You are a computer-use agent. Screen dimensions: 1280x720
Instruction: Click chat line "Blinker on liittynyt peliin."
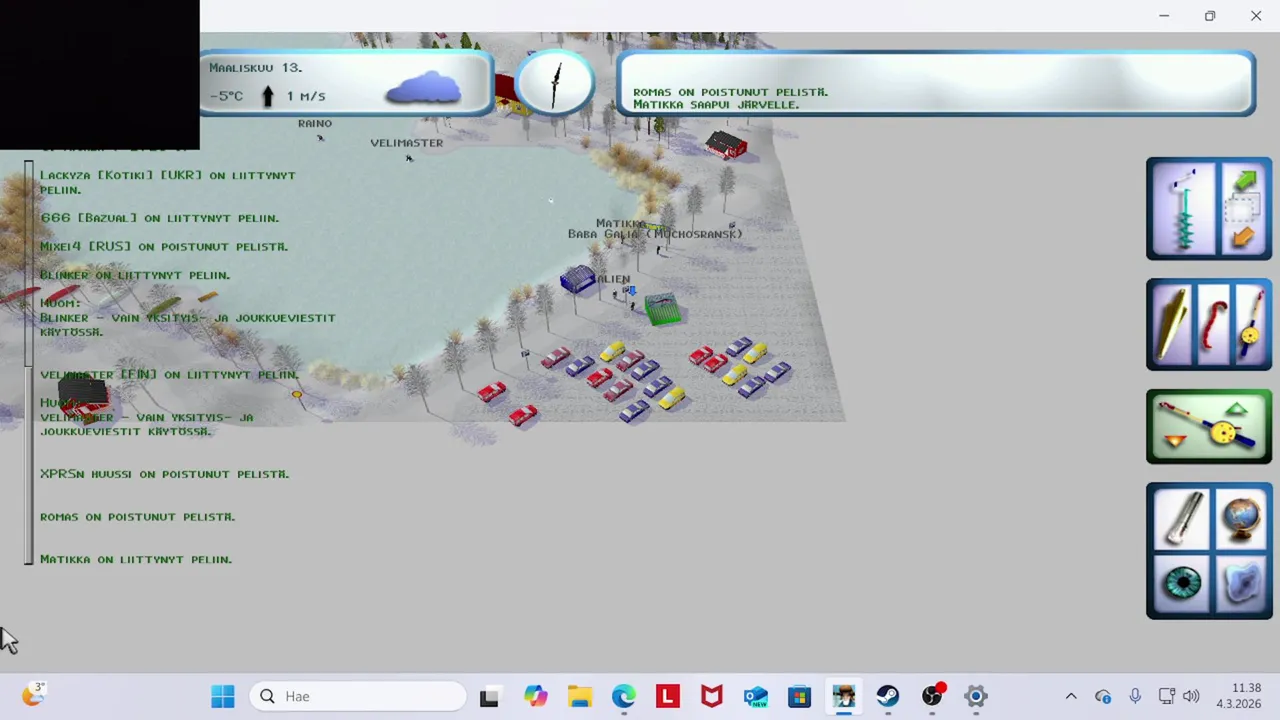click(135, 275)
